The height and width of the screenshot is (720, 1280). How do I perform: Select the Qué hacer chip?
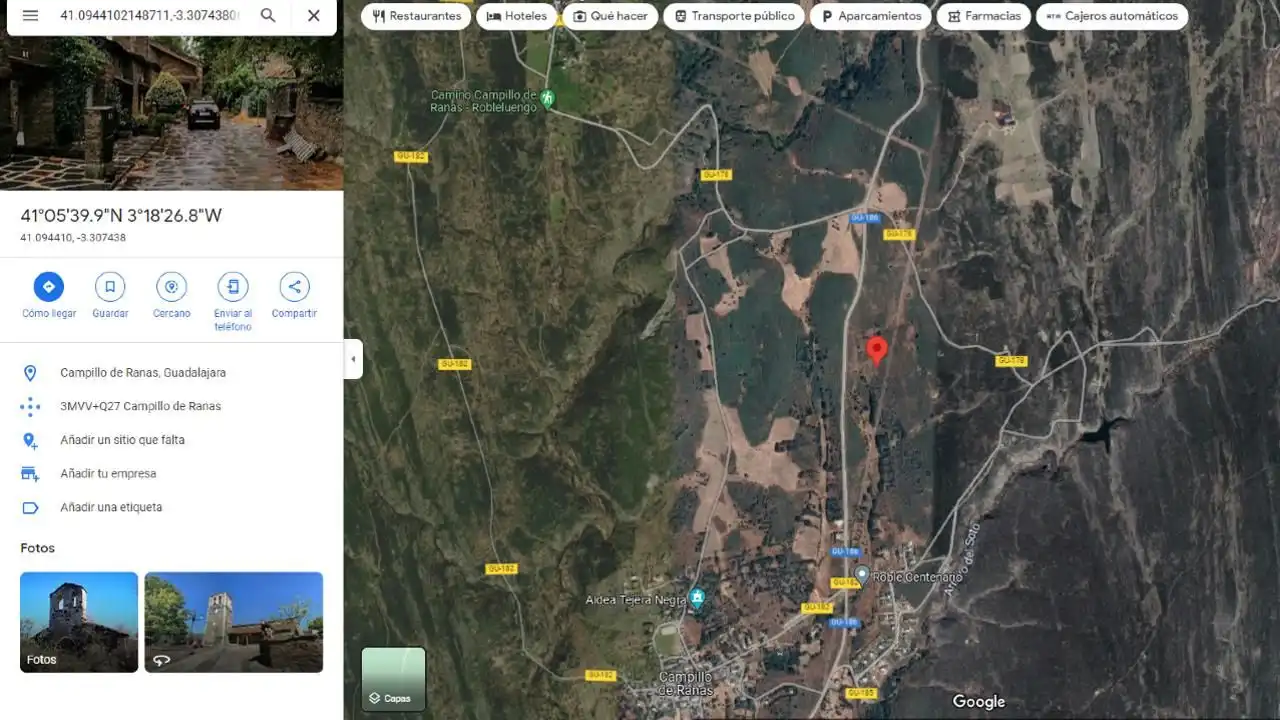point(610,16)
